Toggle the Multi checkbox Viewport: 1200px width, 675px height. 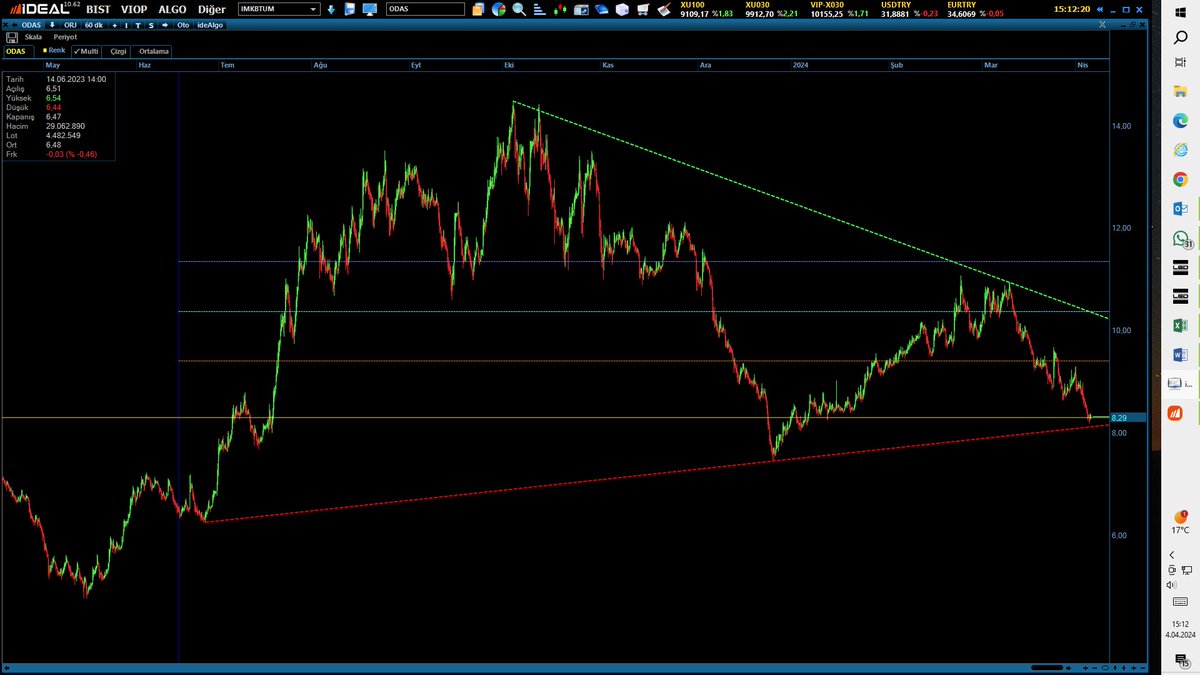pyautogui.click(x=85, y=51)
